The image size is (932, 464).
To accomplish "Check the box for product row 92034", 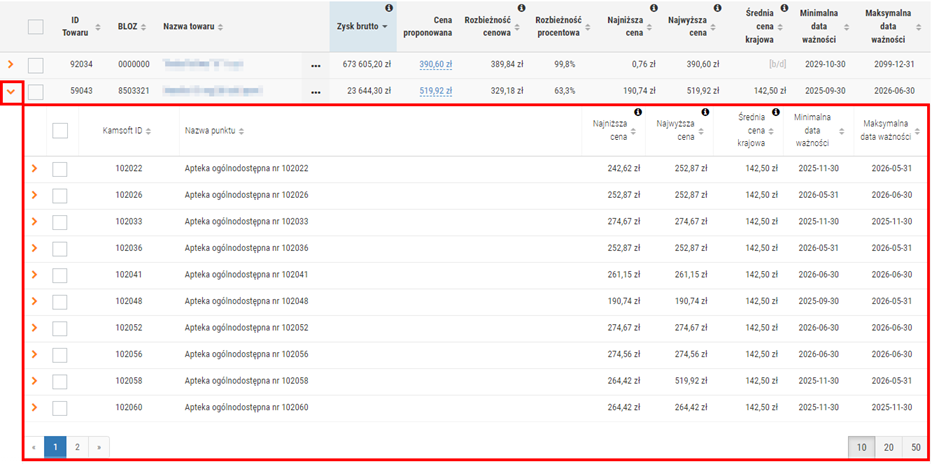I will pyautogui.click(x=36, y=65).
